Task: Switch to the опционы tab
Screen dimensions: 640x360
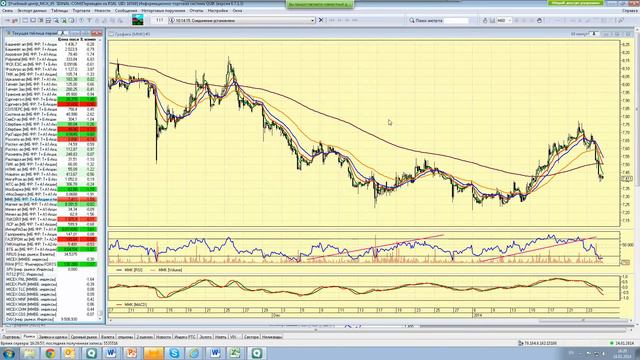Action: click(x=125, y=337)
